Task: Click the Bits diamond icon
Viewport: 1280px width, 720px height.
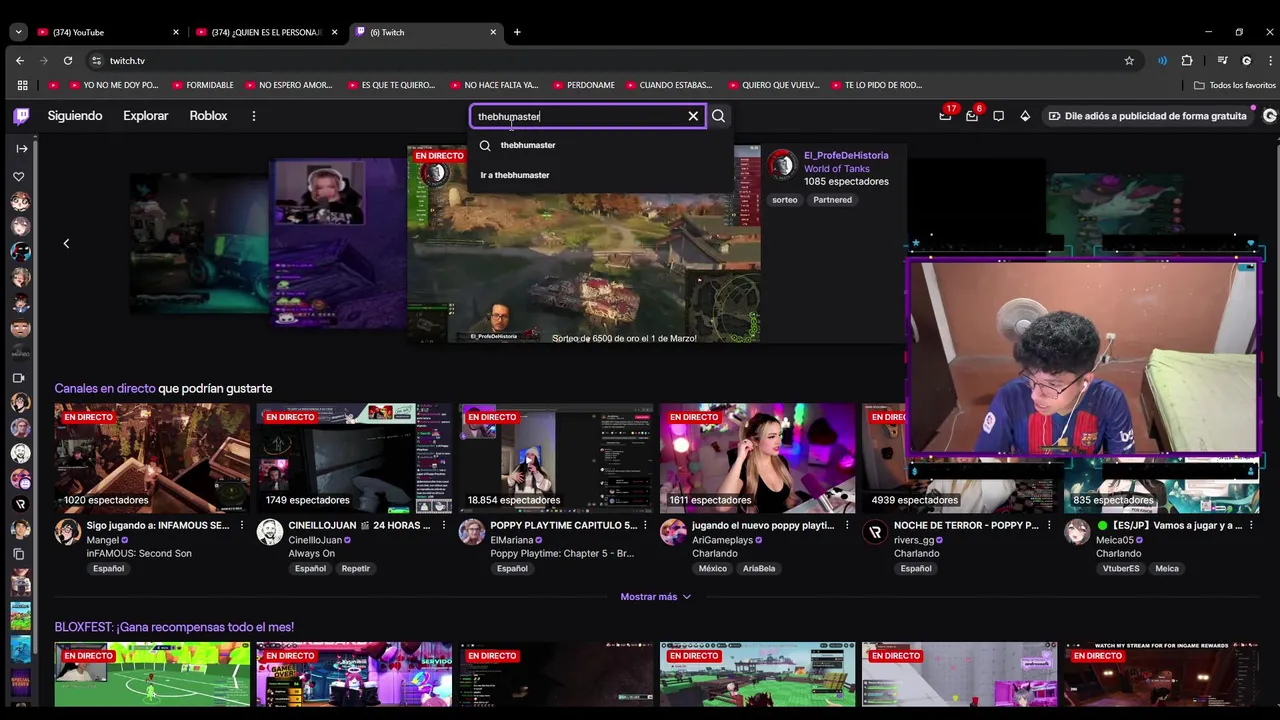Action: (1025, 116)
